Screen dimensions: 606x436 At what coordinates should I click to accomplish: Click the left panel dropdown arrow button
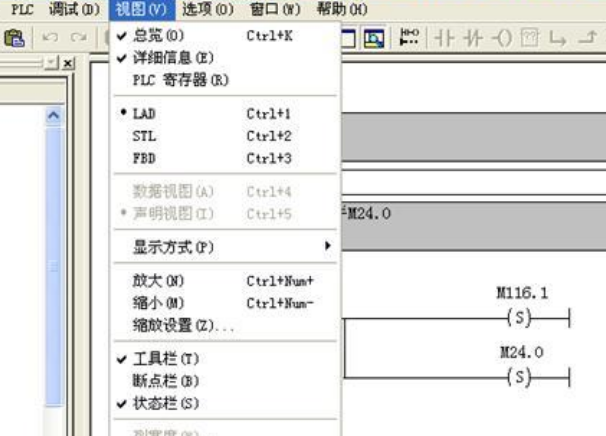[52, 62]
